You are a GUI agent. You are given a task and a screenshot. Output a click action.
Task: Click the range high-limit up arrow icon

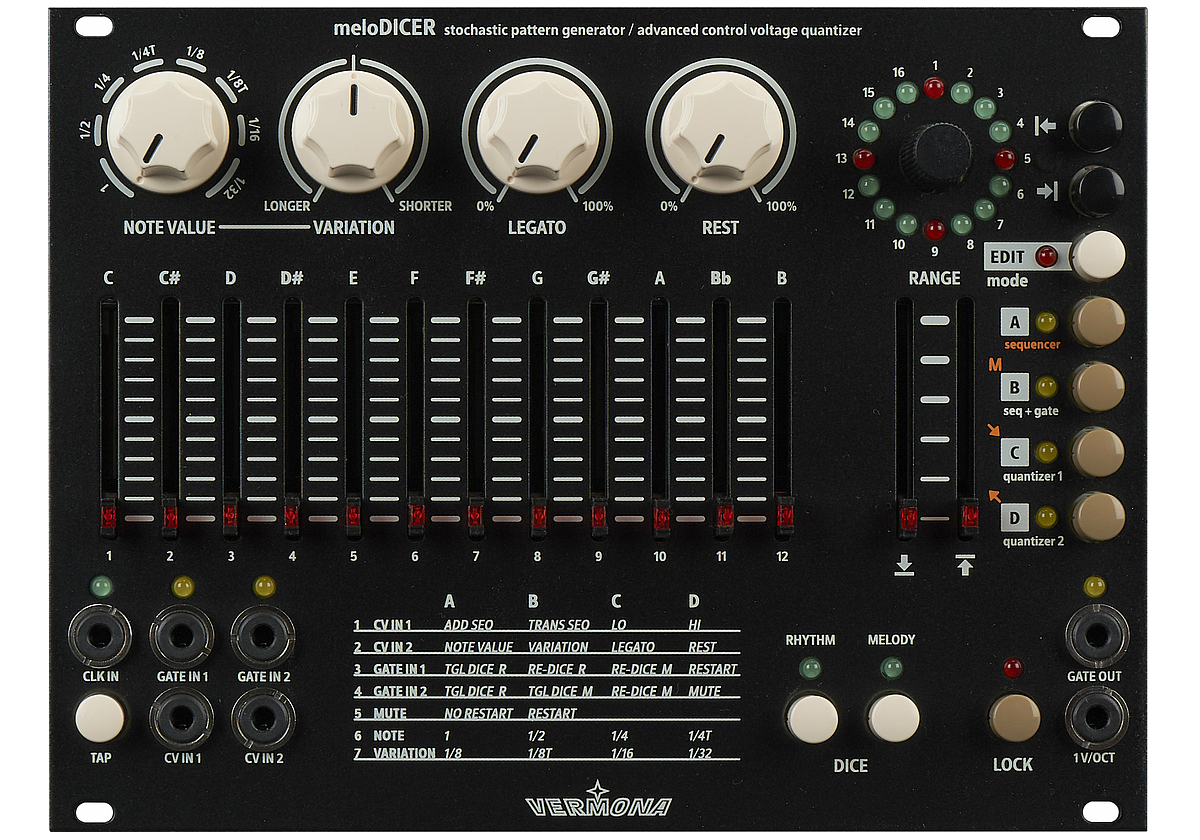tap(965, 566)
